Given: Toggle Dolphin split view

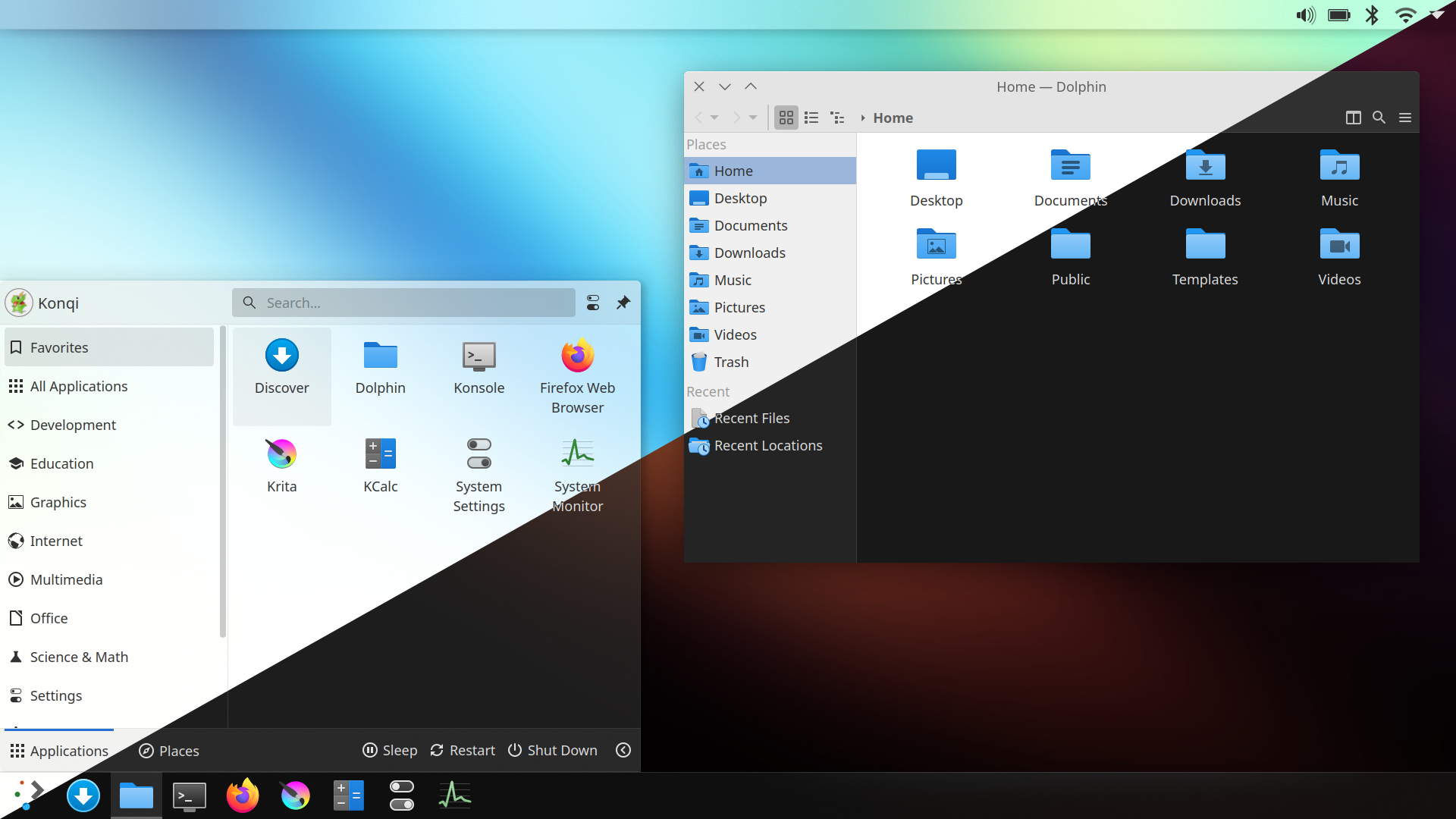Looking at the screenshot, I should point(1353,118).
